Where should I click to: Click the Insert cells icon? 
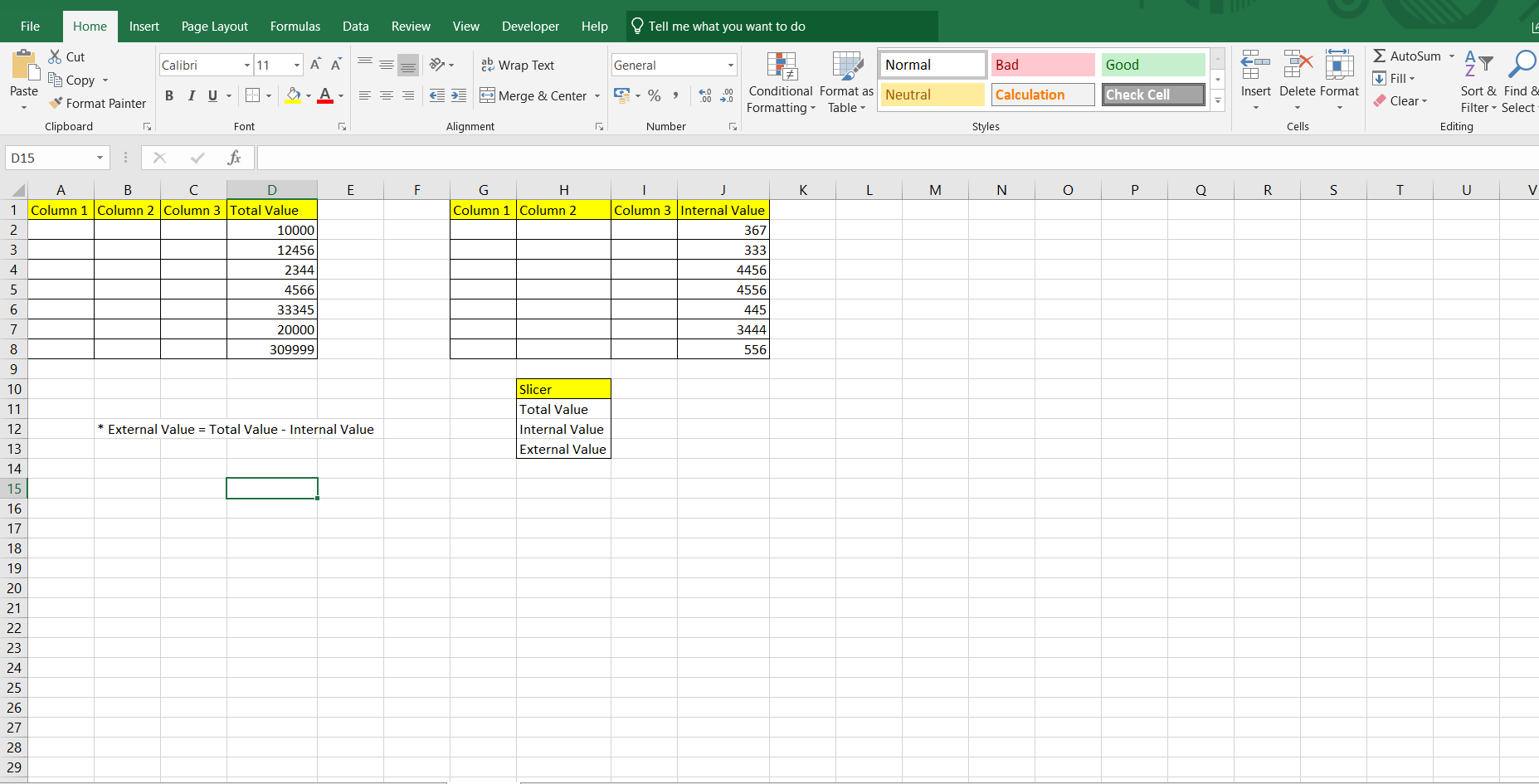point(1255,65)
